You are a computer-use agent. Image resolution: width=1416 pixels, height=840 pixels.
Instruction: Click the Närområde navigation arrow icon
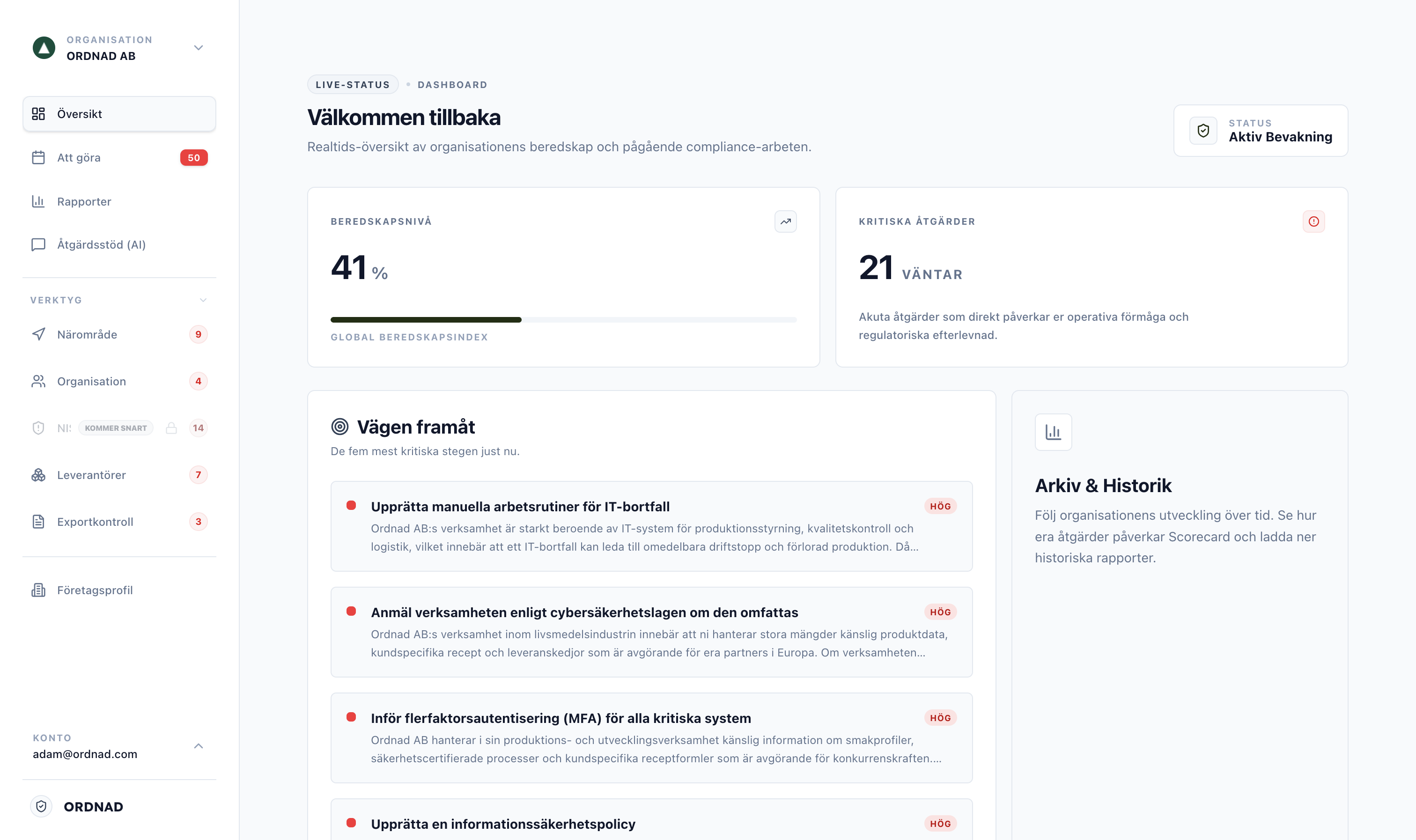coord(38,334)
